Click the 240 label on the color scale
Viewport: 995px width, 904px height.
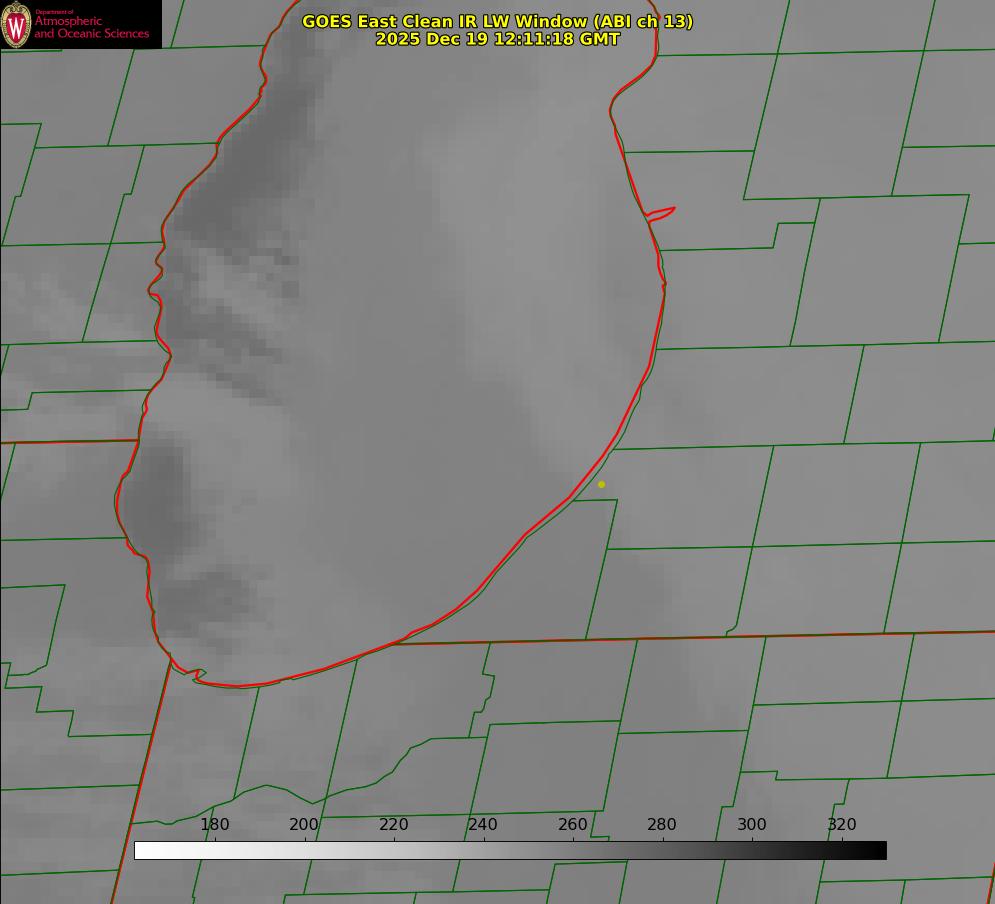(483, 824)
